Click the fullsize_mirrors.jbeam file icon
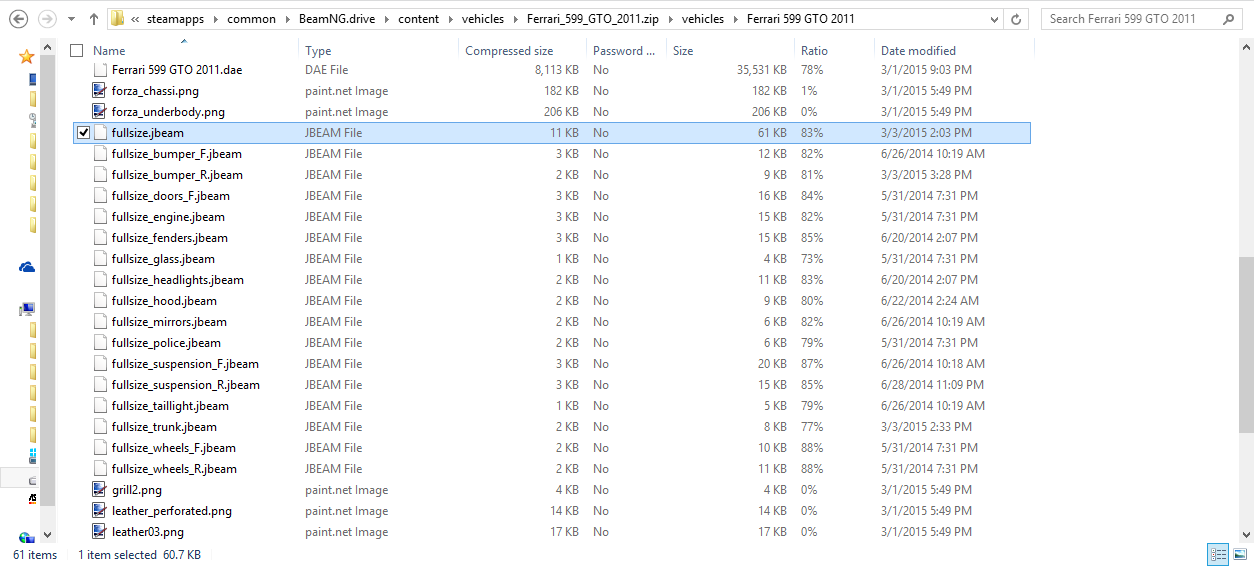The width and height of the screenshot is (1254, 566). click(99, 322)
